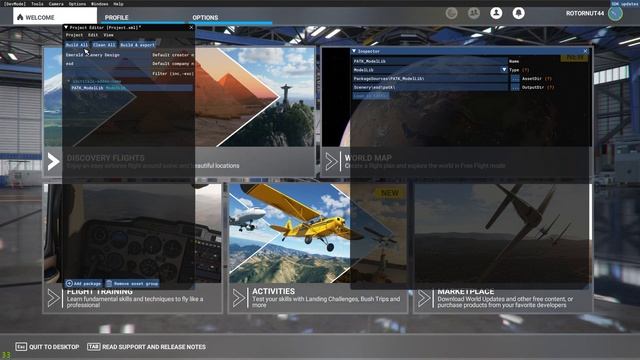640x360 pixels.
Task: Click the Tab key icon
Action: coord(93,347)
